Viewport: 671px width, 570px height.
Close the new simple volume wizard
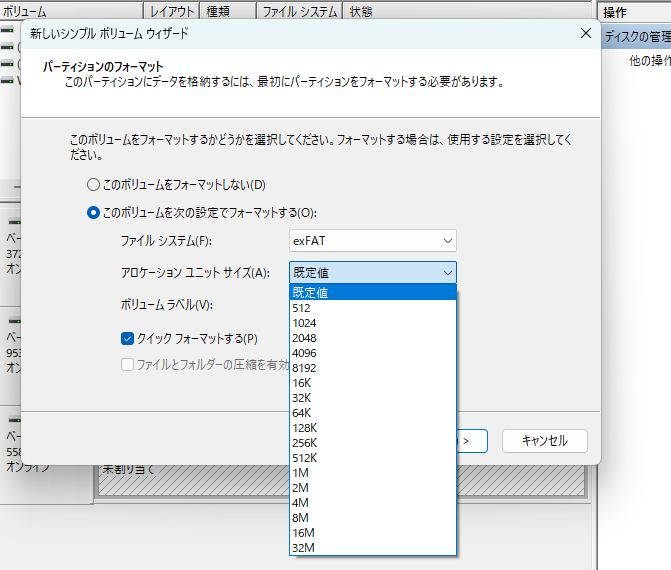click(586, 33)
